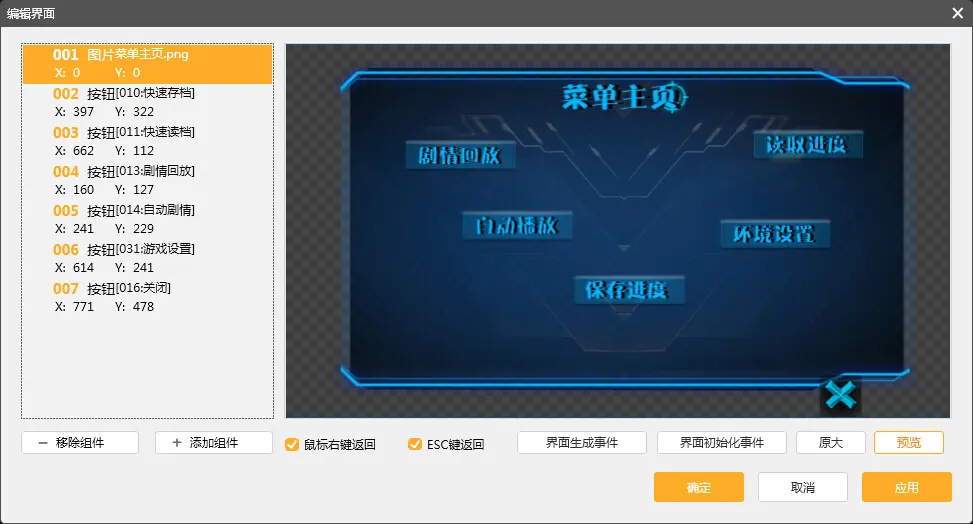973x524 pixels.
Task: Click the 读取进度 button in preview
Action: [x=807, y=145]
